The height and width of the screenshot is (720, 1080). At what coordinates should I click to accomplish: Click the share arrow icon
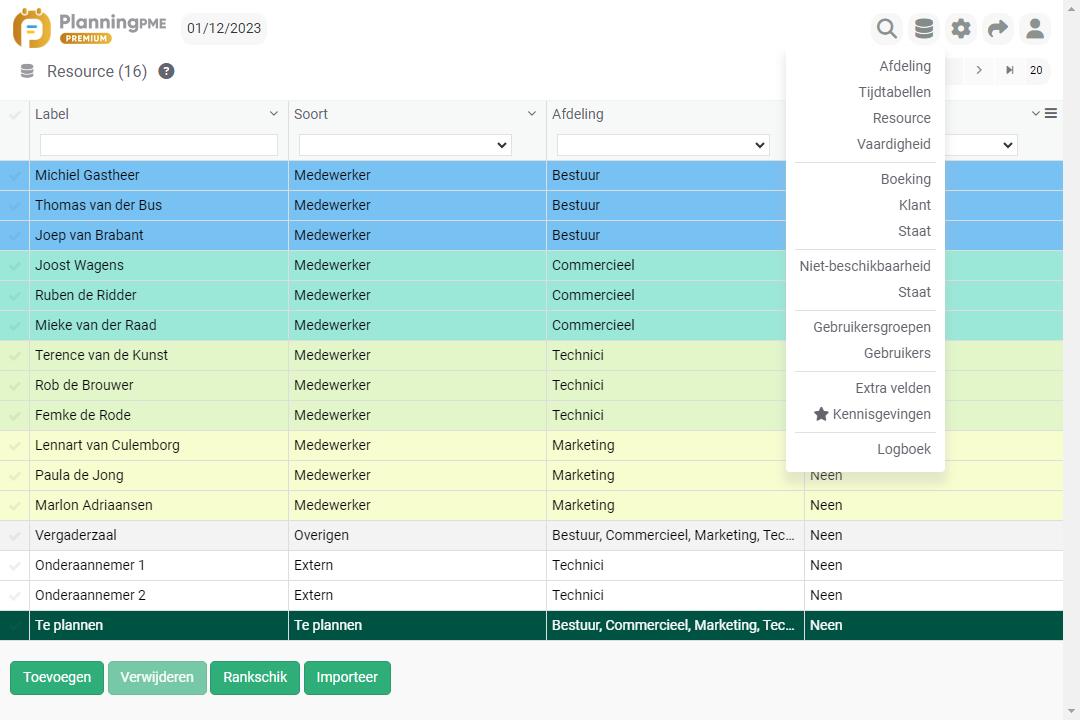tap(998, 29)
